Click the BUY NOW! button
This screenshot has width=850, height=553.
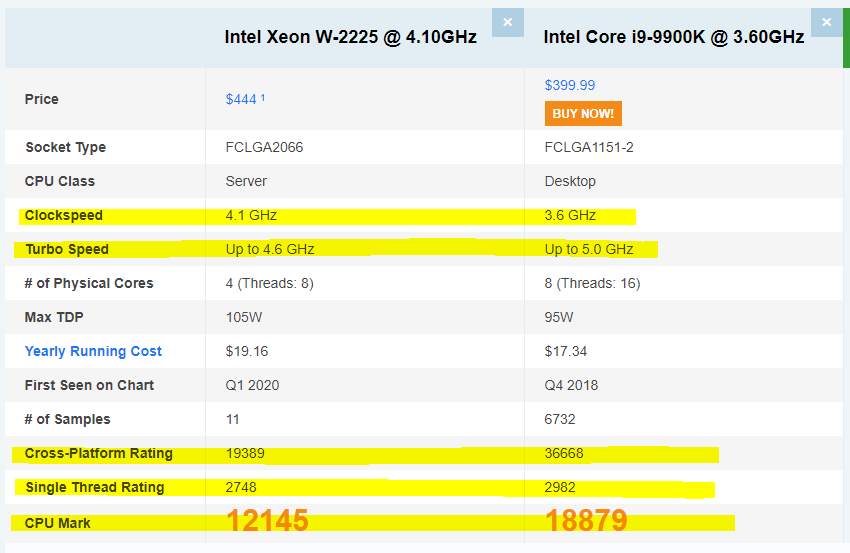tap(583, 113)
